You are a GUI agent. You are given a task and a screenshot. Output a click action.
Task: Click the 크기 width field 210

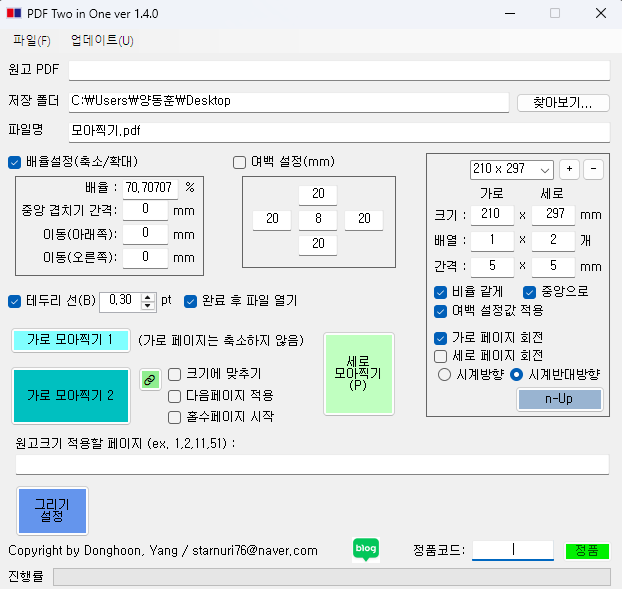tap(492, 215)
